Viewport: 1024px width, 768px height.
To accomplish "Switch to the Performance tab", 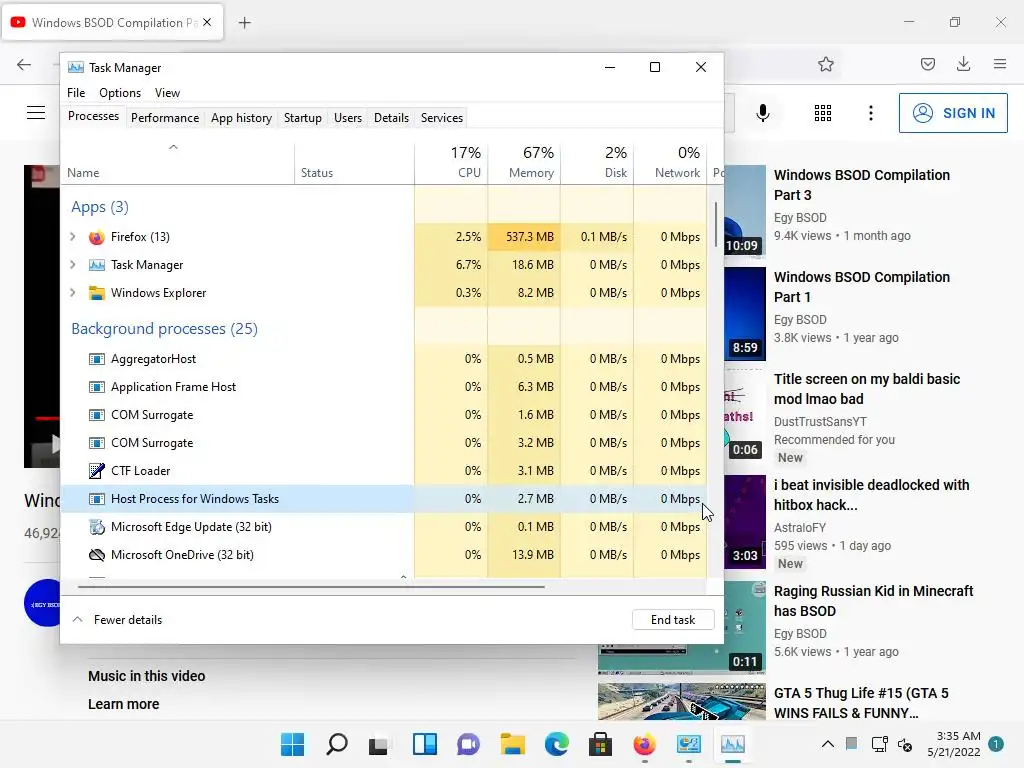I will 165,118.
